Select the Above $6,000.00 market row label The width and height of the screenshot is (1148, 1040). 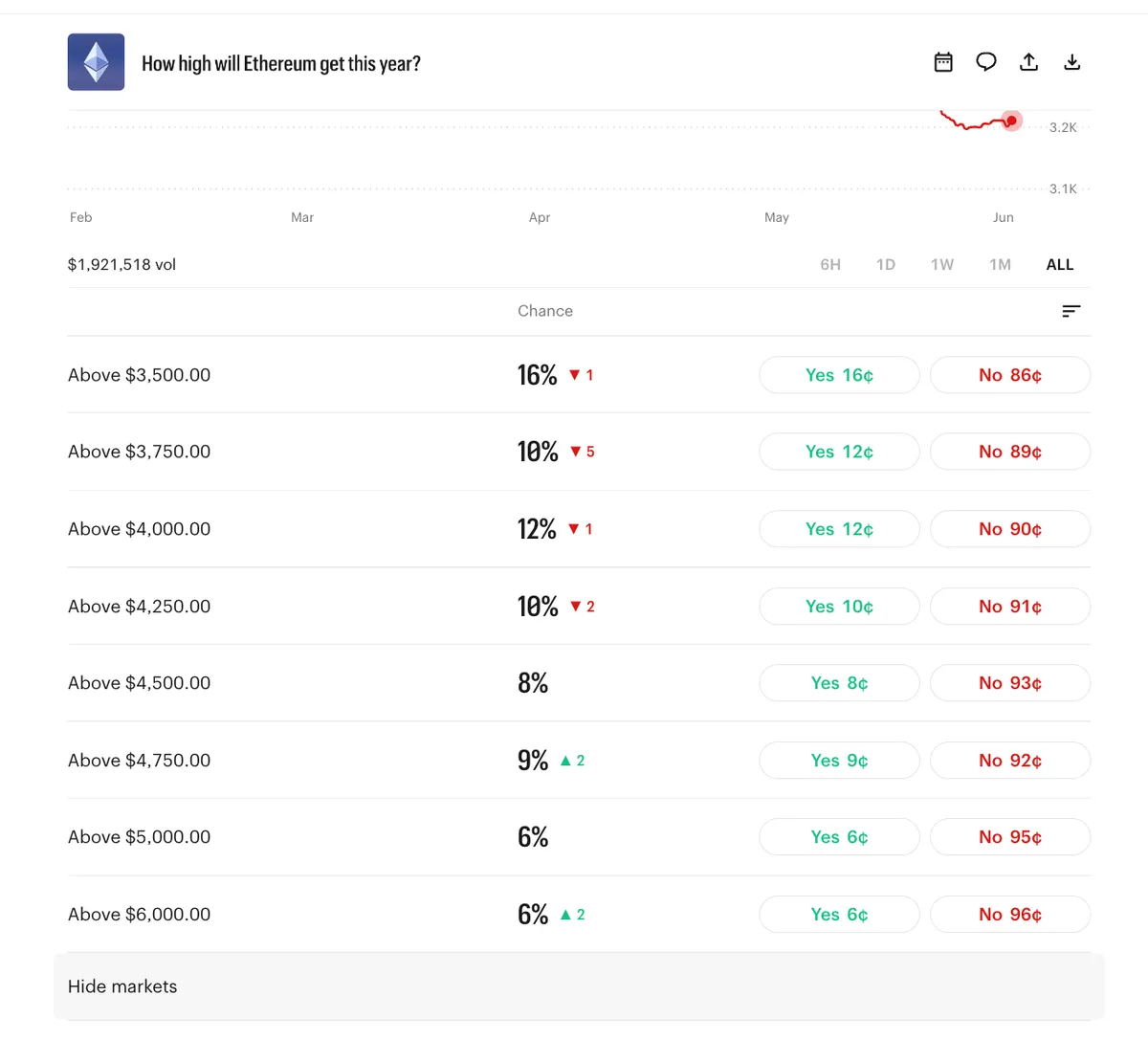(x=139, y=915)
